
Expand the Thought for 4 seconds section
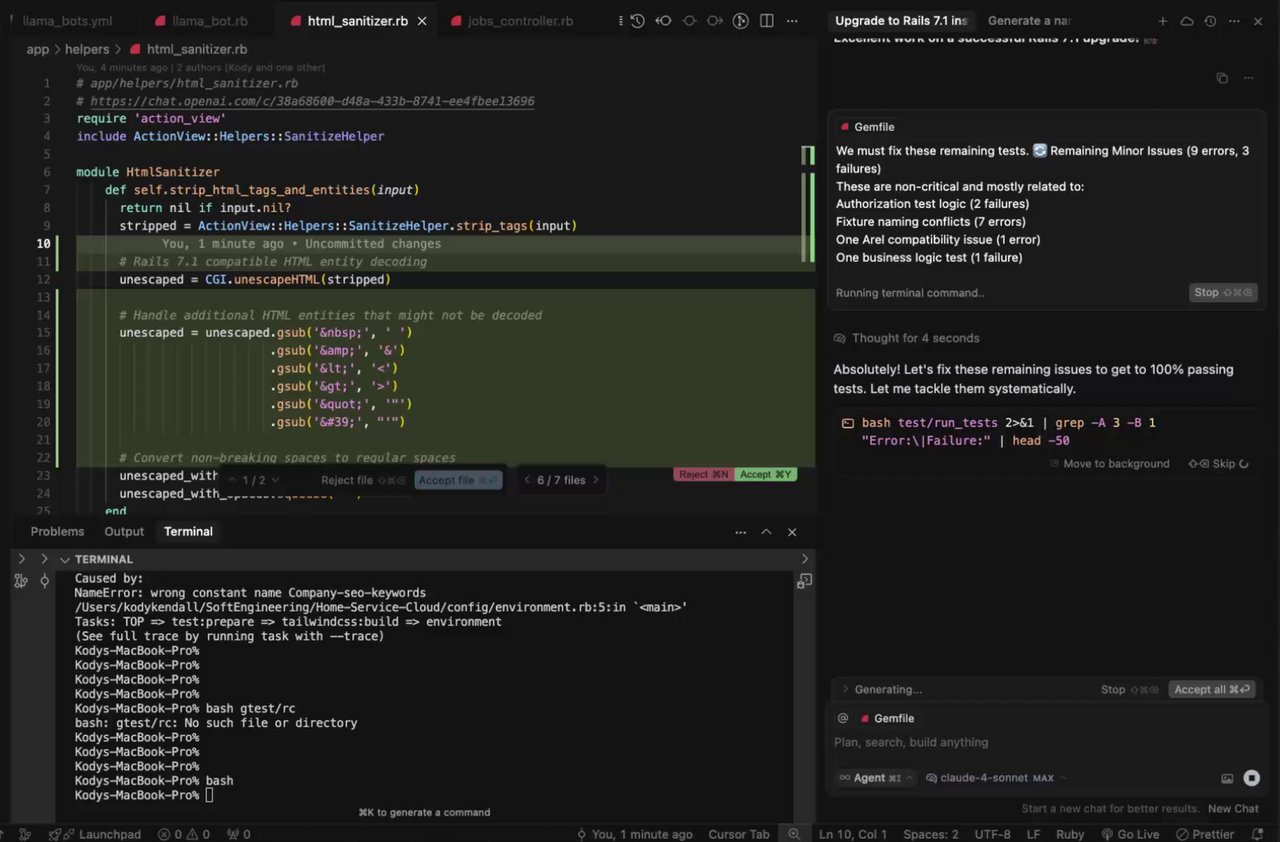(x=906, y=338)
